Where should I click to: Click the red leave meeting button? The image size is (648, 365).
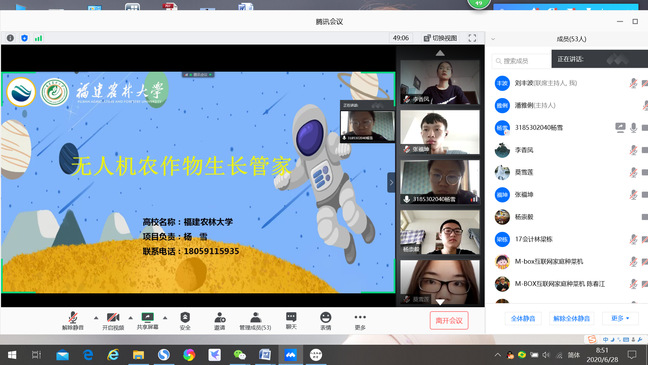pyautogui.click(x=449, y=320)
